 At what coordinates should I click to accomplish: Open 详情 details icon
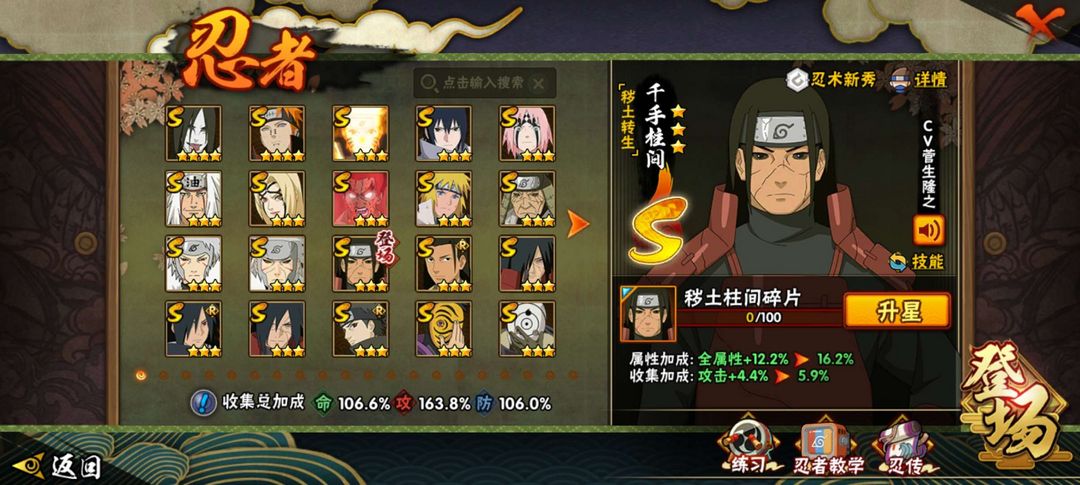(x=919, y=79)
